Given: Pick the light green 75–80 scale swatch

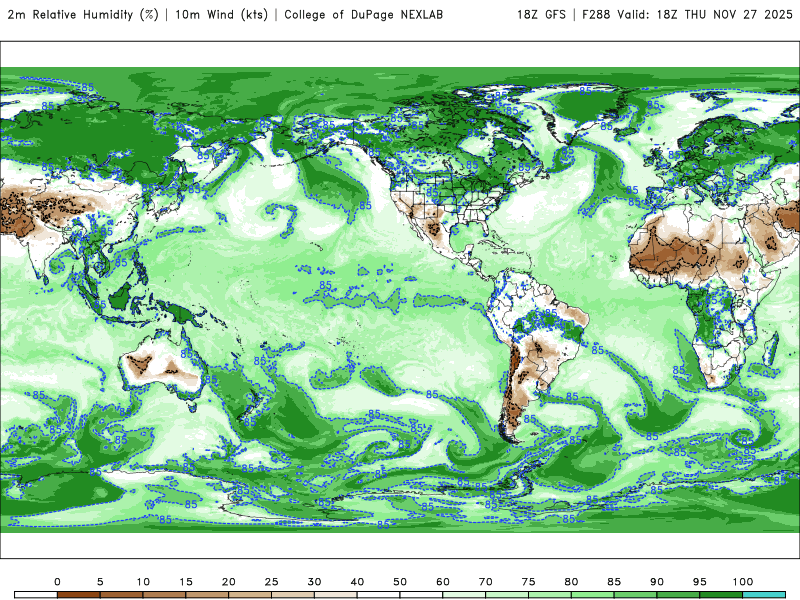Looking at the screenshot, I should pos(550,595).
